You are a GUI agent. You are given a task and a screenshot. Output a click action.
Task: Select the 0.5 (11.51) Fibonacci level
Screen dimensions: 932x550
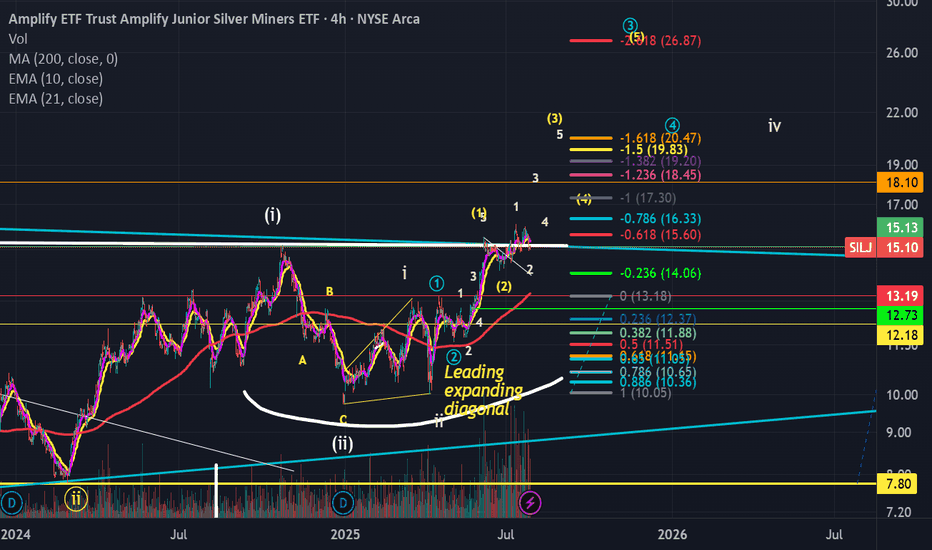point(651,345)
